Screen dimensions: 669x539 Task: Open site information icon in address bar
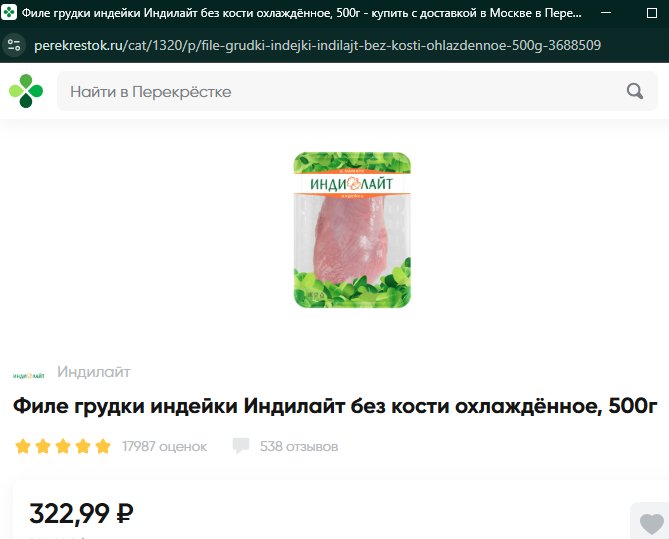tap(14, 45)
